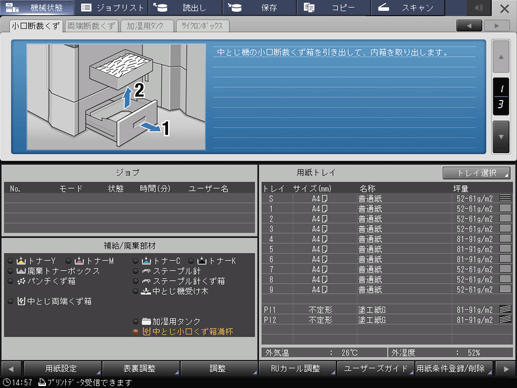Select the 小口断裁くず tab

click(x=36, y=26)
